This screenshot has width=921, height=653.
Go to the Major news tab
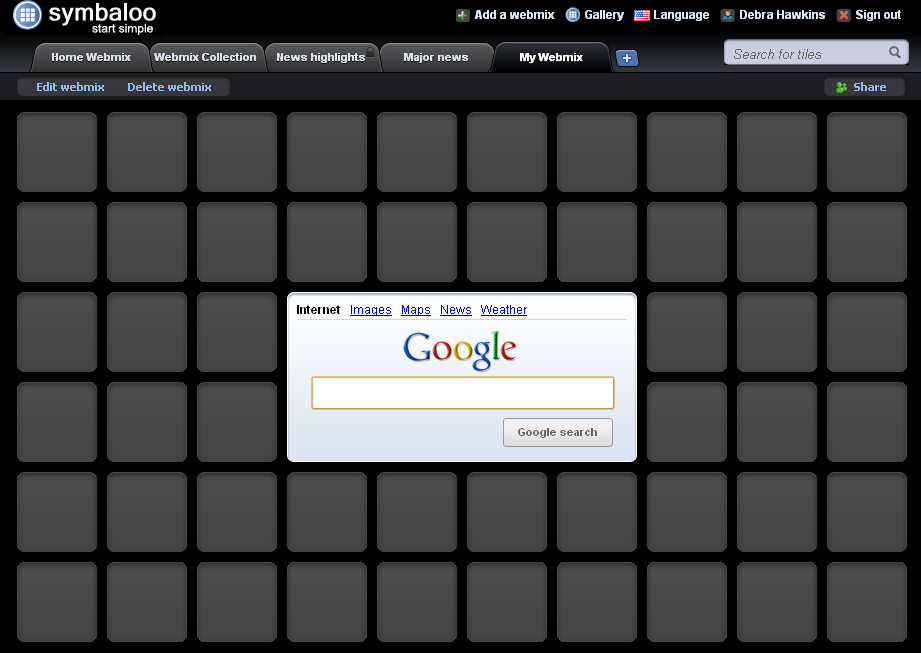pyautogui.click(x=436, y=58)
